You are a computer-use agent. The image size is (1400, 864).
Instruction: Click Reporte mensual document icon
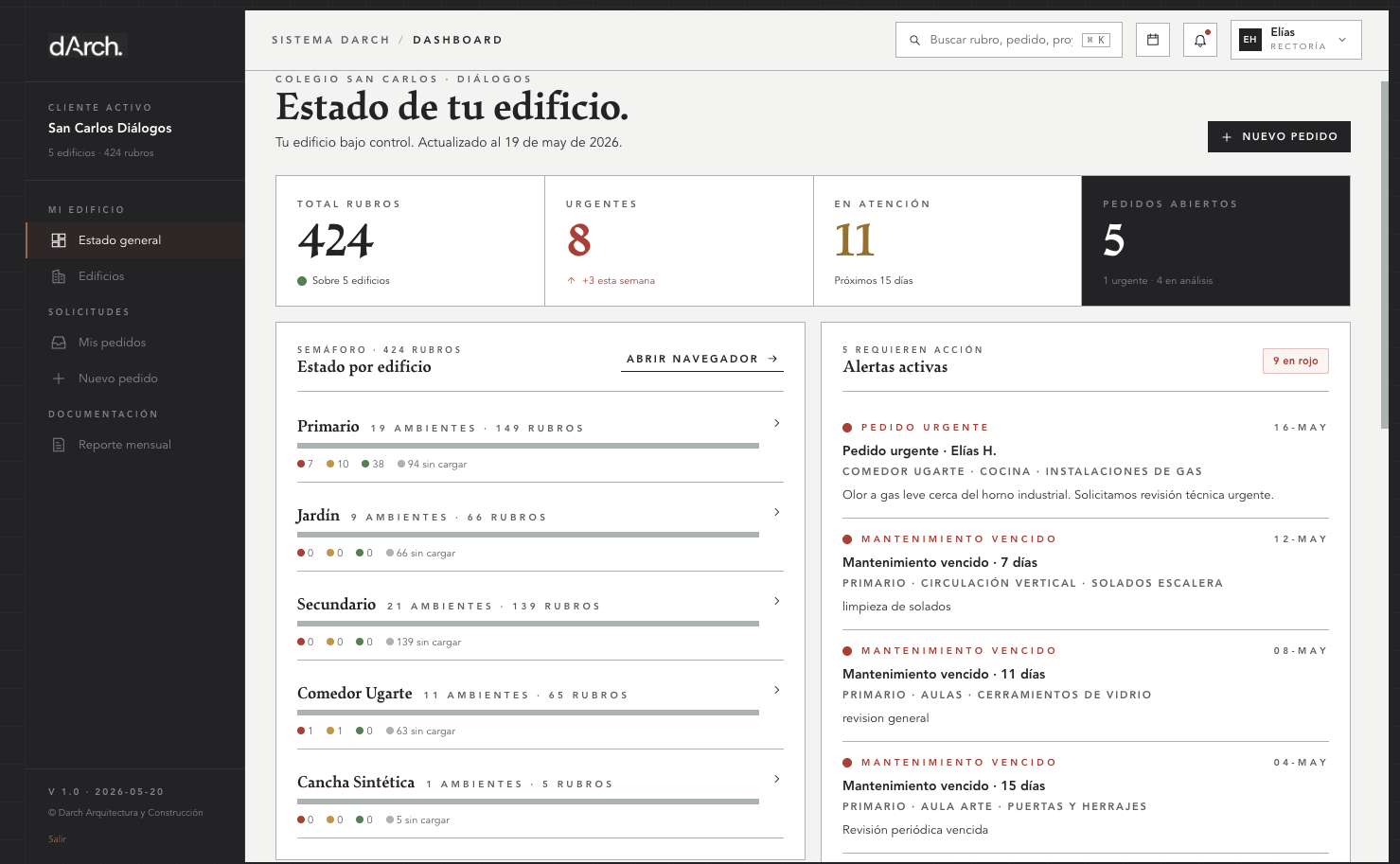click(x=59, y=445)
